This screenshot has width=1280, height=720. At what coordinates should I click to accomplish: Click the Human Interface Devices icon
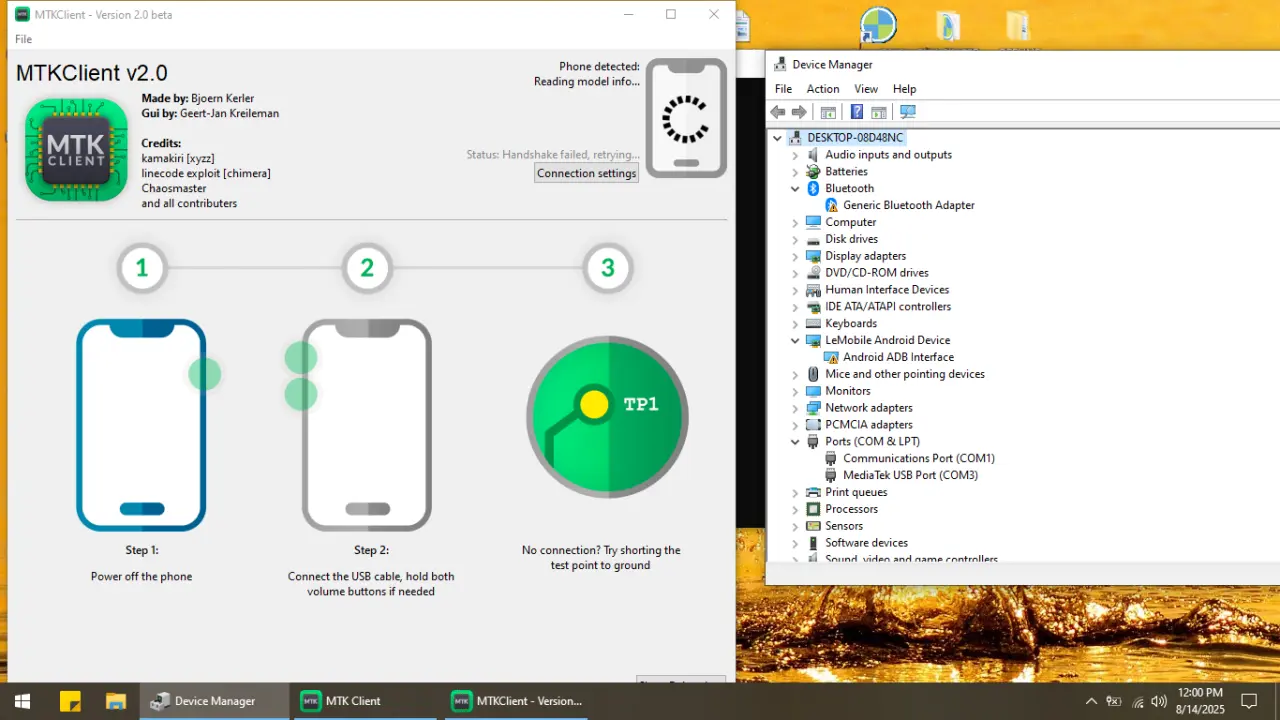coord(813,290)
